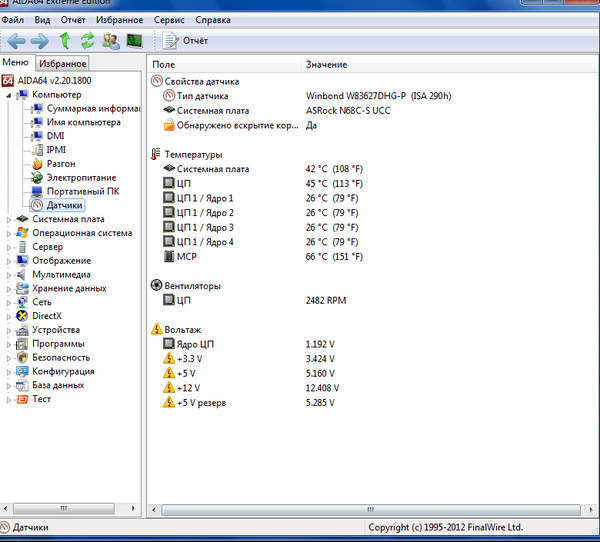600x542 pixels.
Task: Click the Отчёт report toolbar button
Action: pos(185,41)
